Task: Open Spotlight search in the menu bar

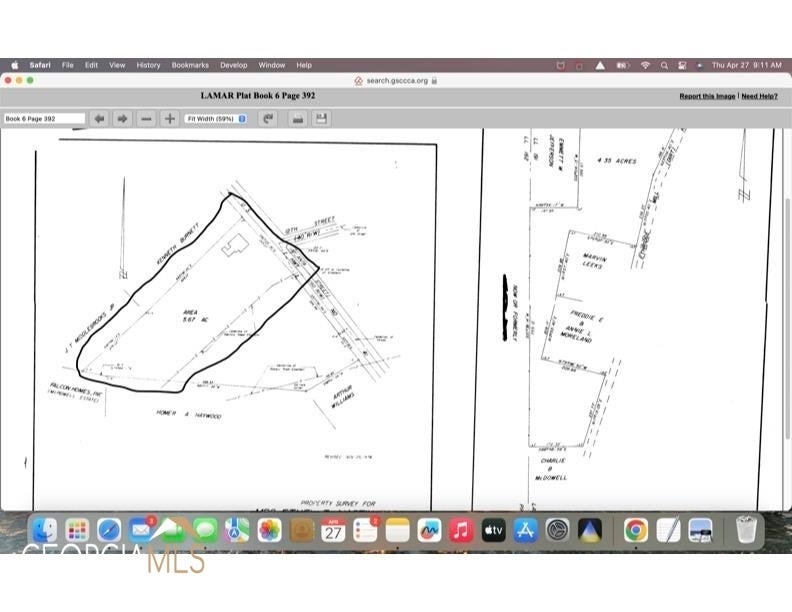Action: 664,65
